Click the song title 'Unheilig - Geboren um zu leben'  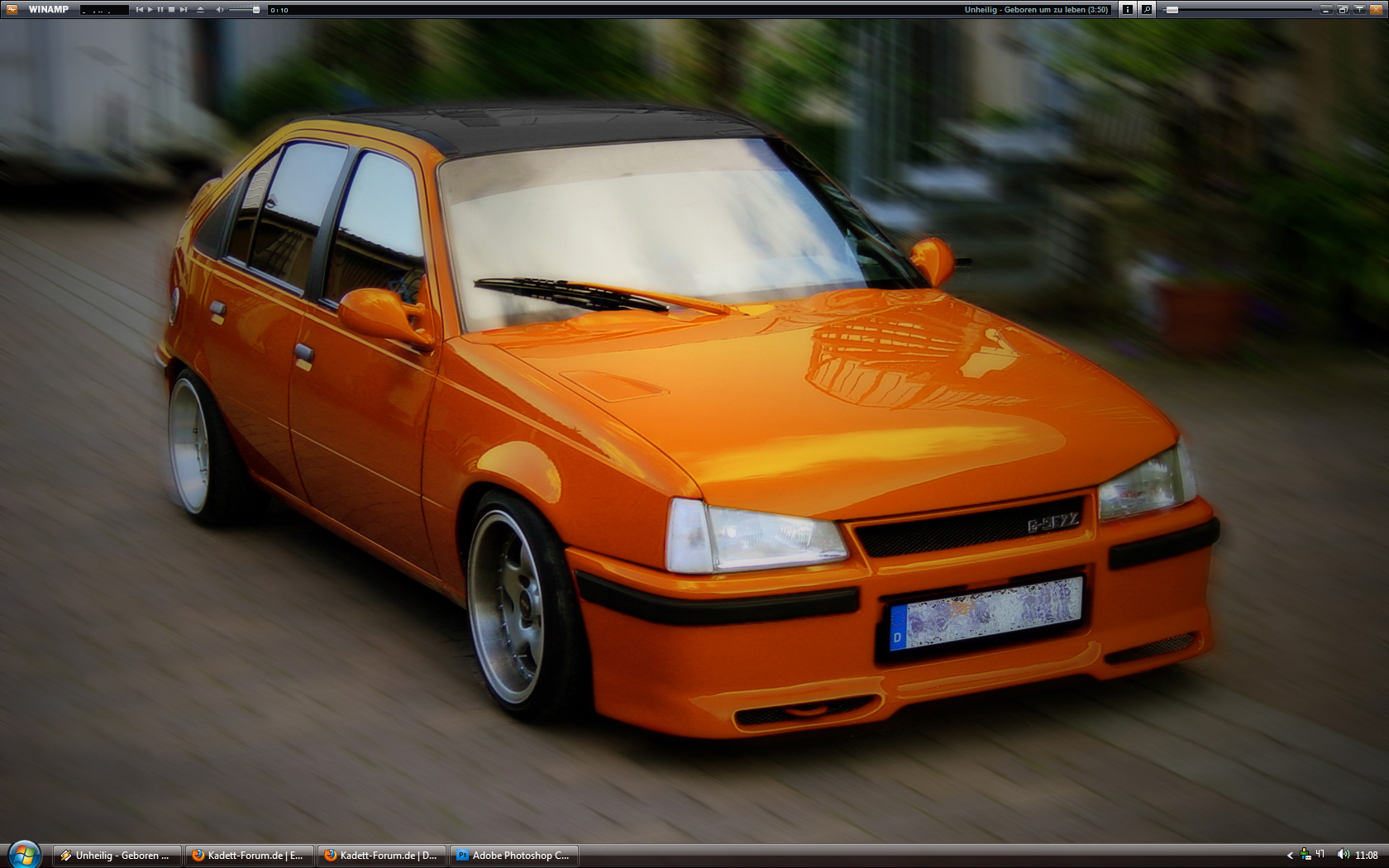tap(1036, 10)
